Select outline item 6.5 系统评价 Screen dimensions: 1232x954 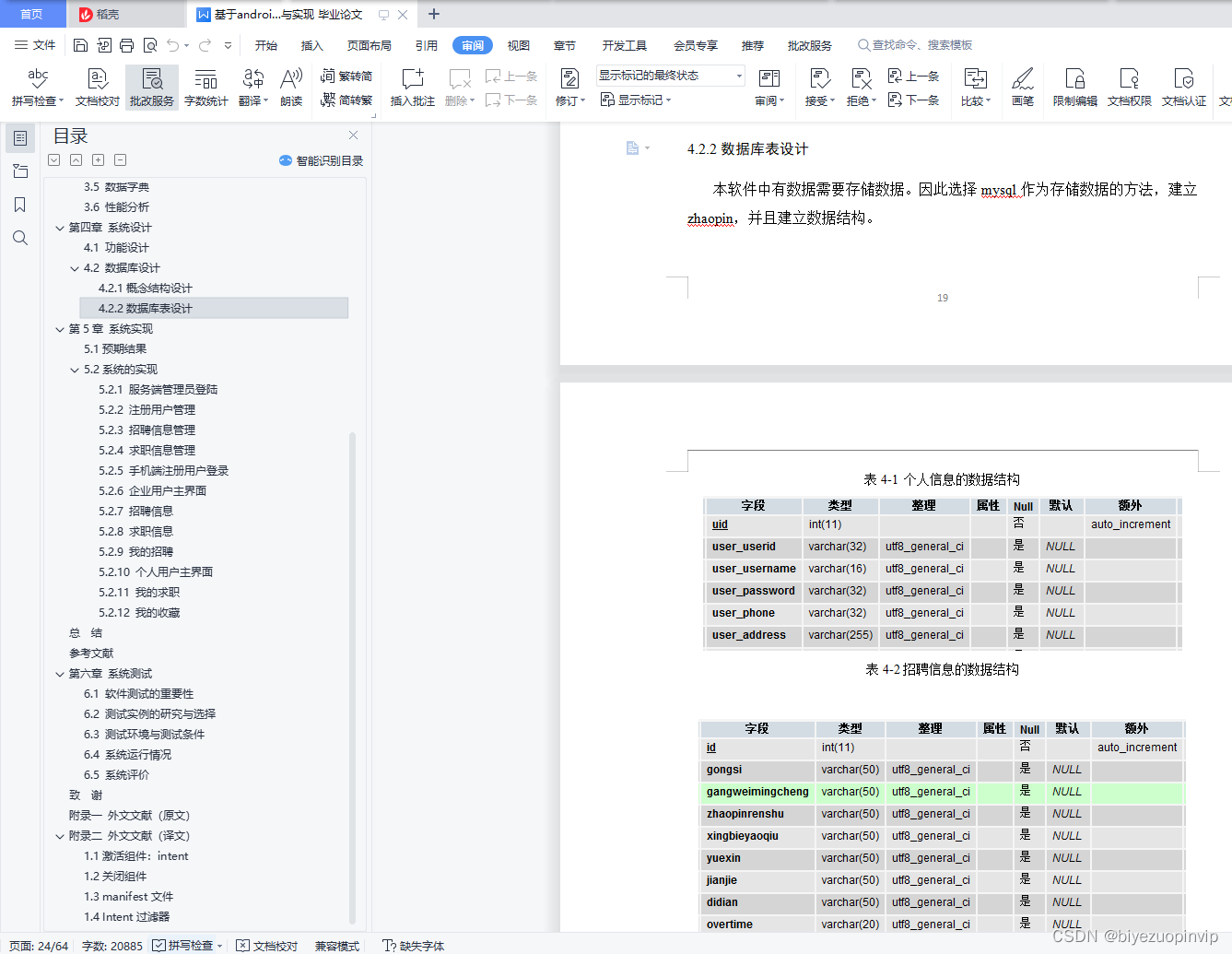pyautogui.click(x=116, y=775)
